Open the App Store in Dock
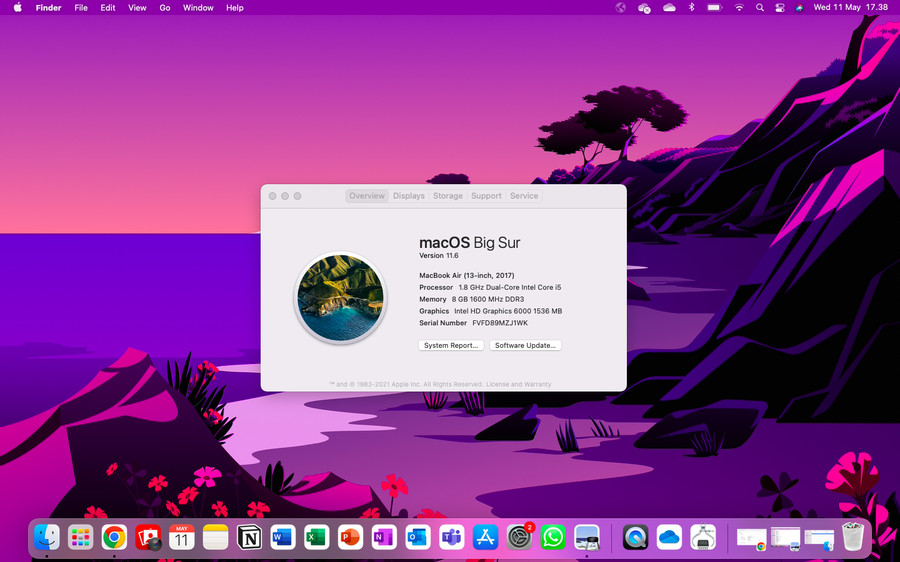Image resolution: width=900 pixels, height=562 pixels. [486, 538]
